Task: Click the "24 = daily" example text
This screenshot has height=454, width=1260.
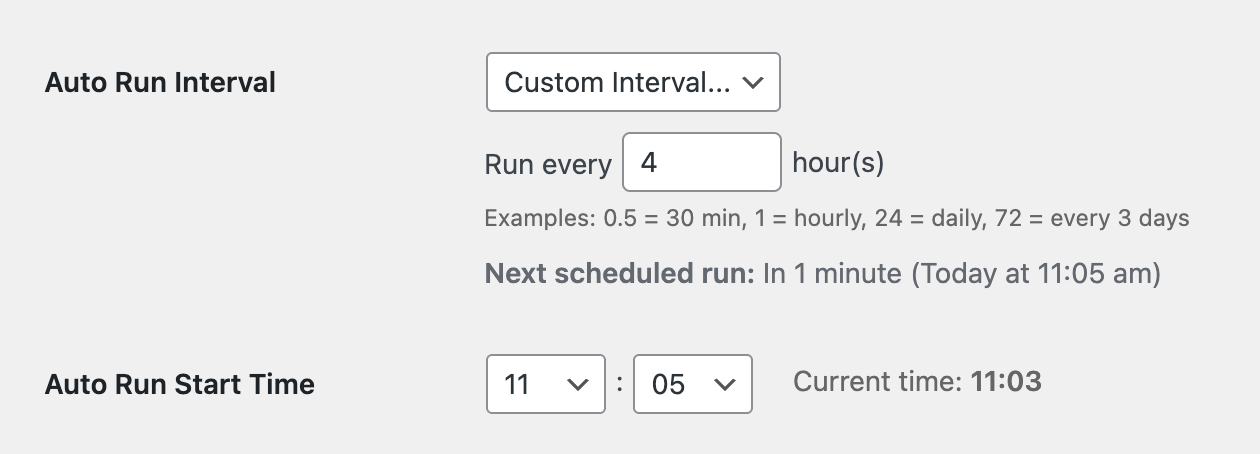Action: [x=926, y=218]
